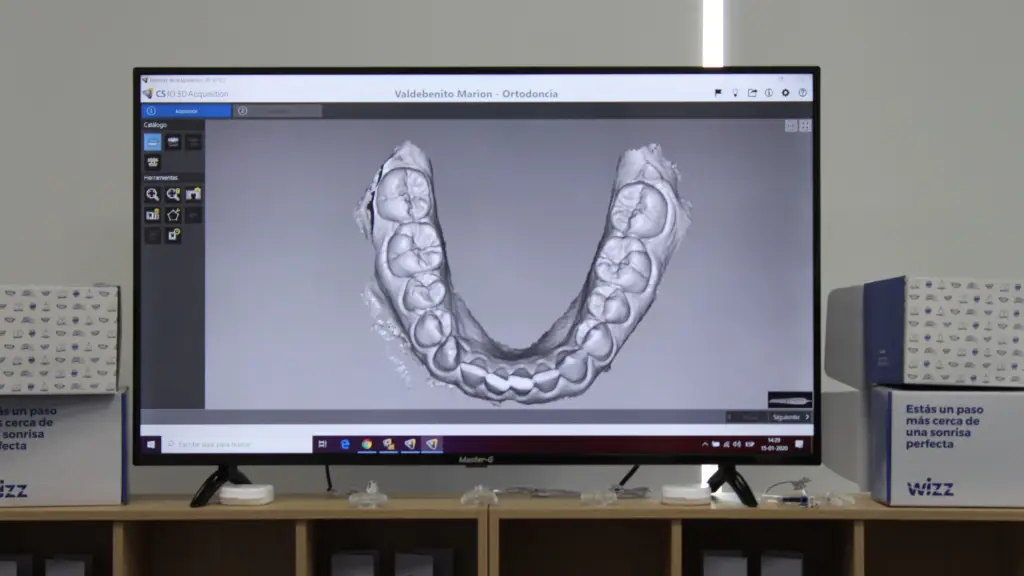This screenshot has height=576, width=1024.
Task: Pick the polygon selection tool
Action: (x=173, y=215)
